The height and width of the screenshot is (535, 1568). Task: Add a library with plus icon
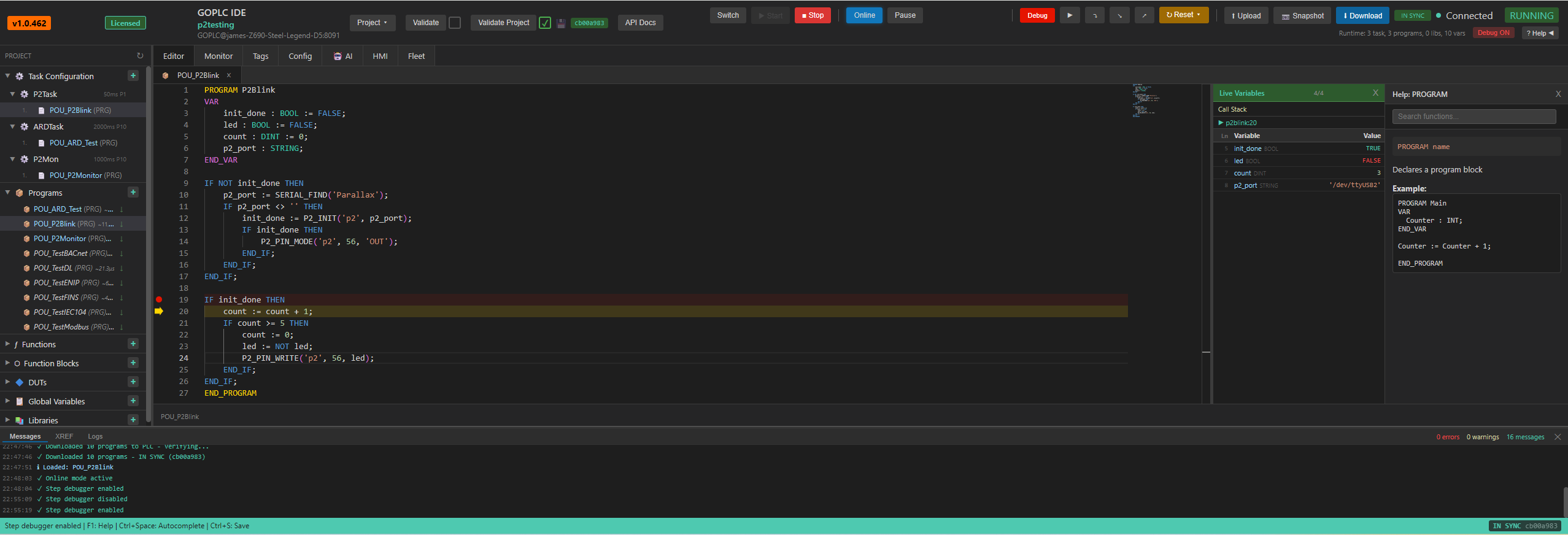pos(133,420)
